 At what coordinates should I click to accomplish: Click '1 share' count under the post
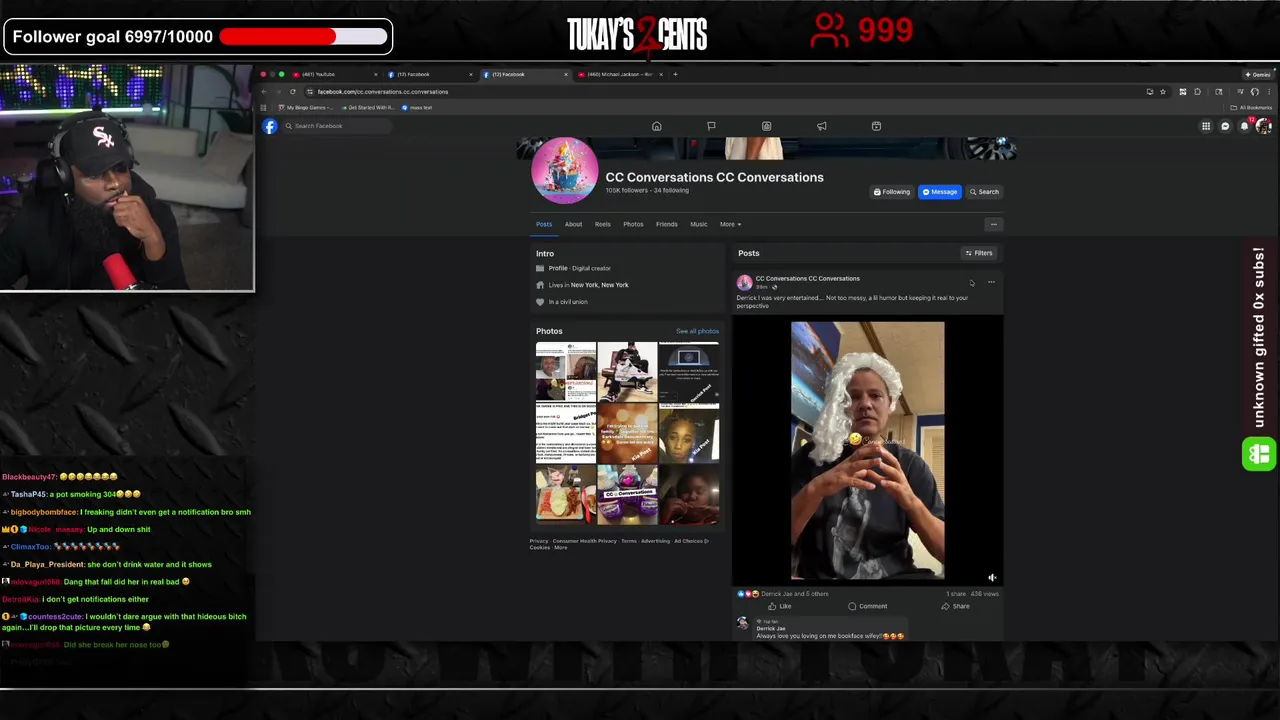coord(955,594)
